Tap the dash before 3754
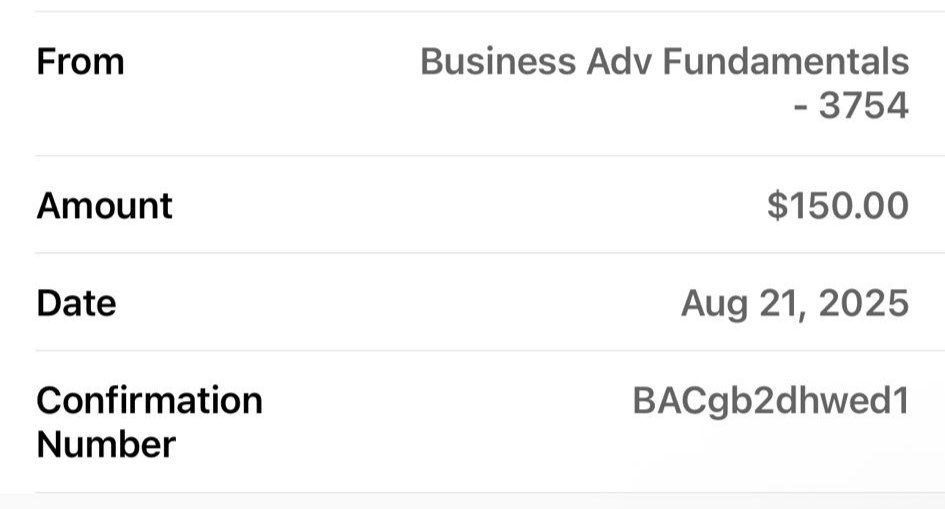The height and width of the screenshot is (509, 945). pyautogui.click(x=800, y=105)
